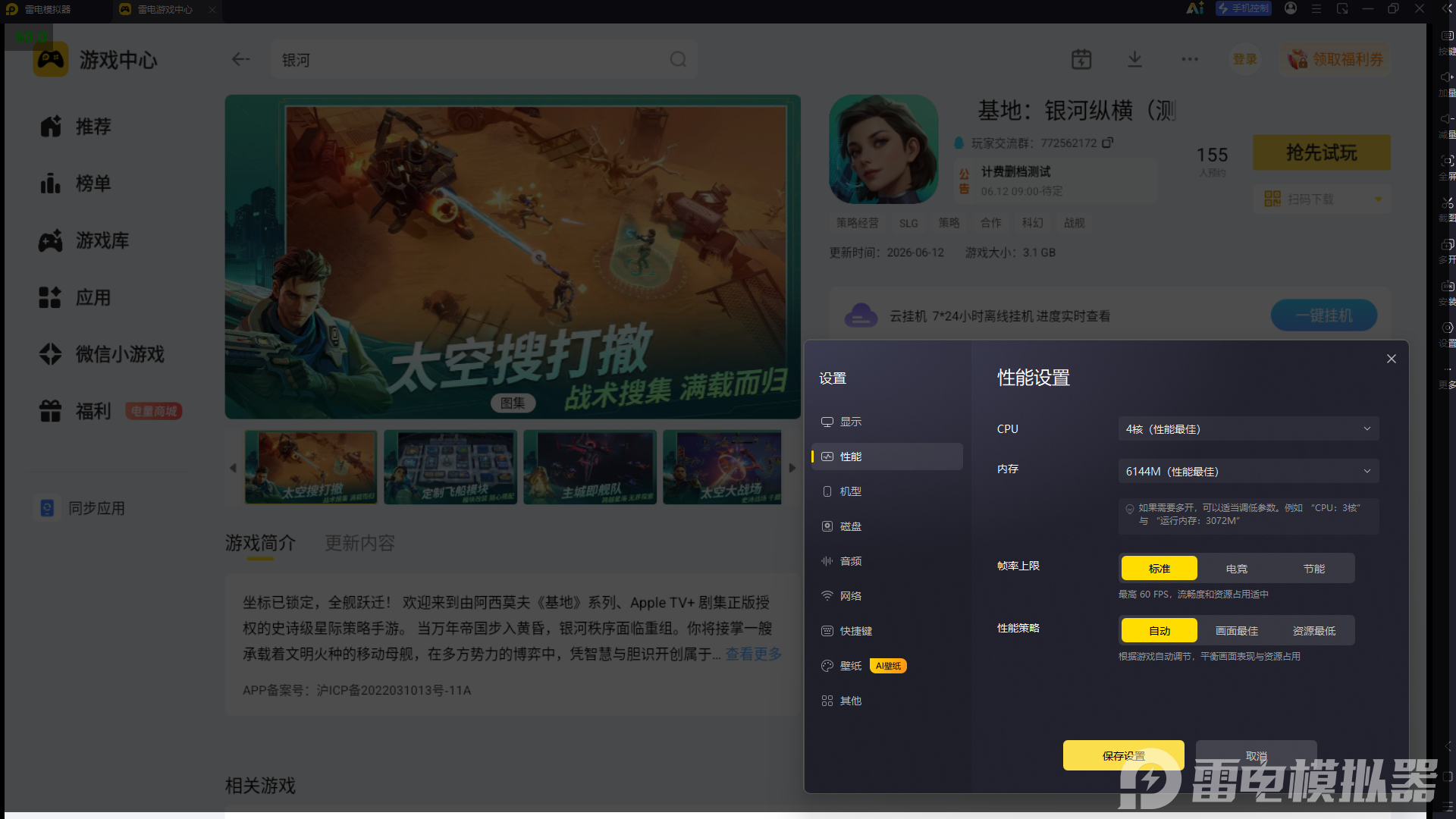1456x819 pixels.
Task: Click 取消 to discard settings
Action: pos(1257,755)
